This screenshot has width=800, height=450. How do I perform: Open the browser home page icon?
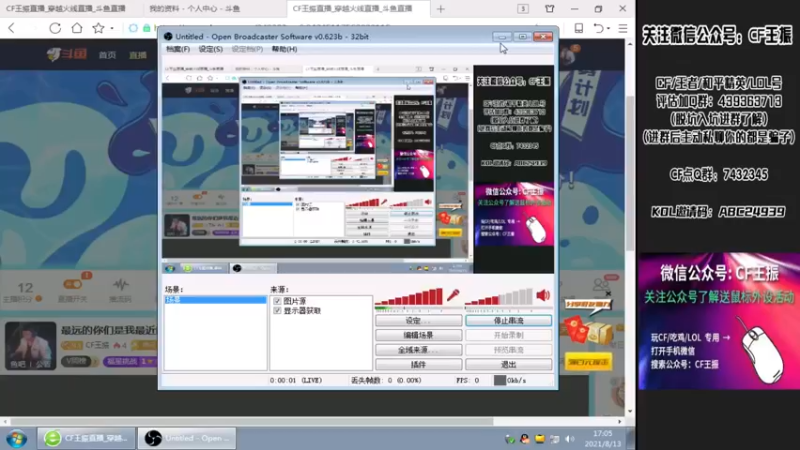coord(77,28)
